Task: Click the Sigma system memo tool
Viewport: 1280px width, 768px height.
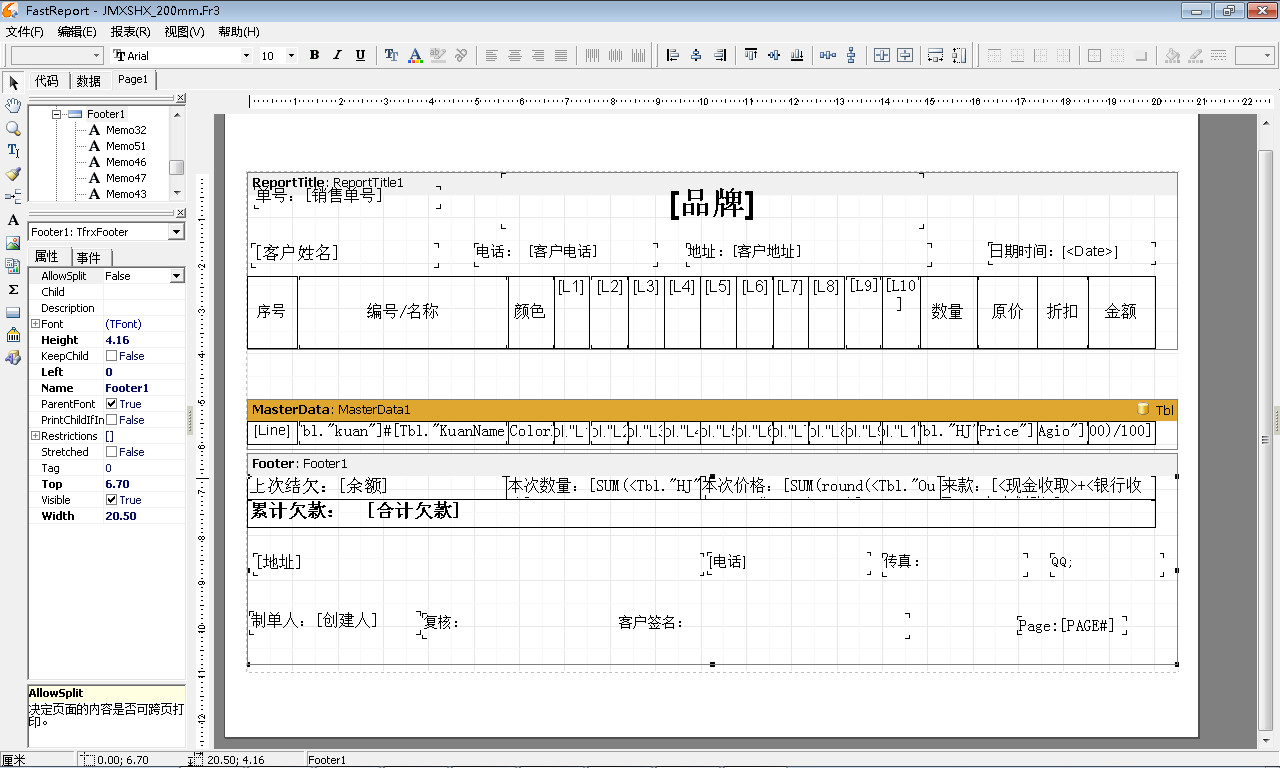Action: (x=13, y=289)
